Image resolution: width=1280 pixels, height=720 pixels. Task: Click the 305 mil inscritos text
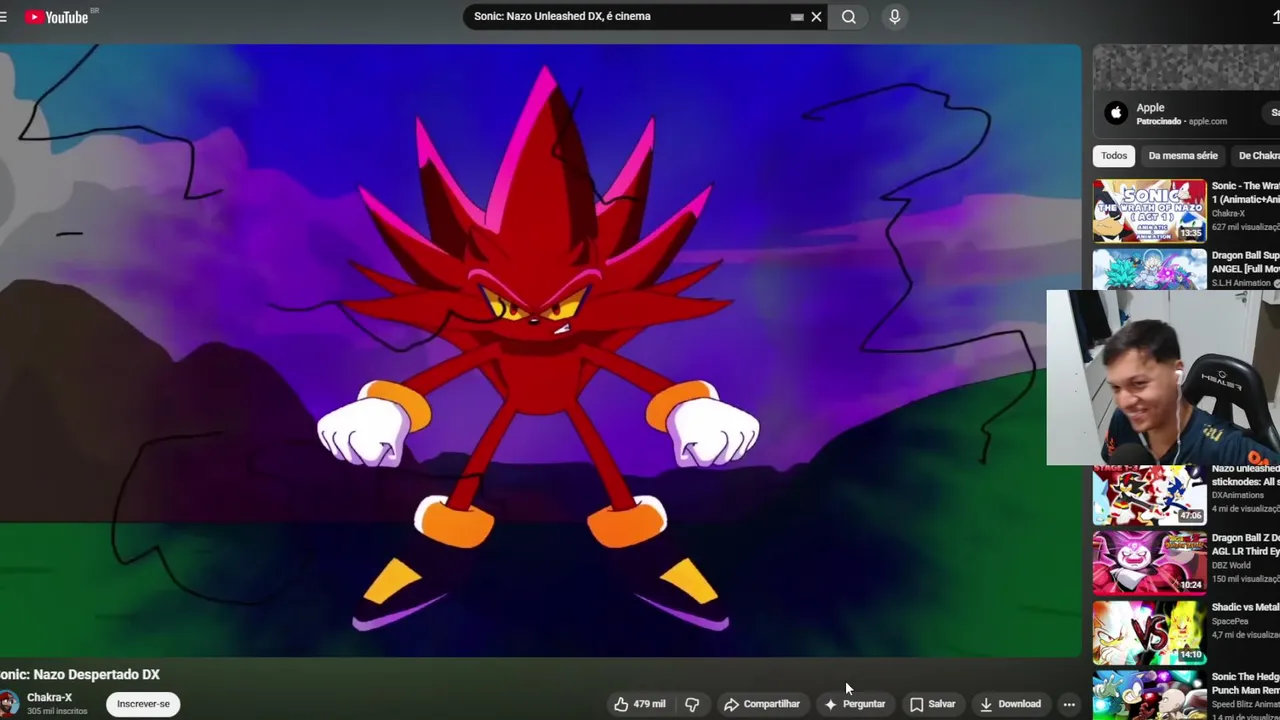coord(57,711)
